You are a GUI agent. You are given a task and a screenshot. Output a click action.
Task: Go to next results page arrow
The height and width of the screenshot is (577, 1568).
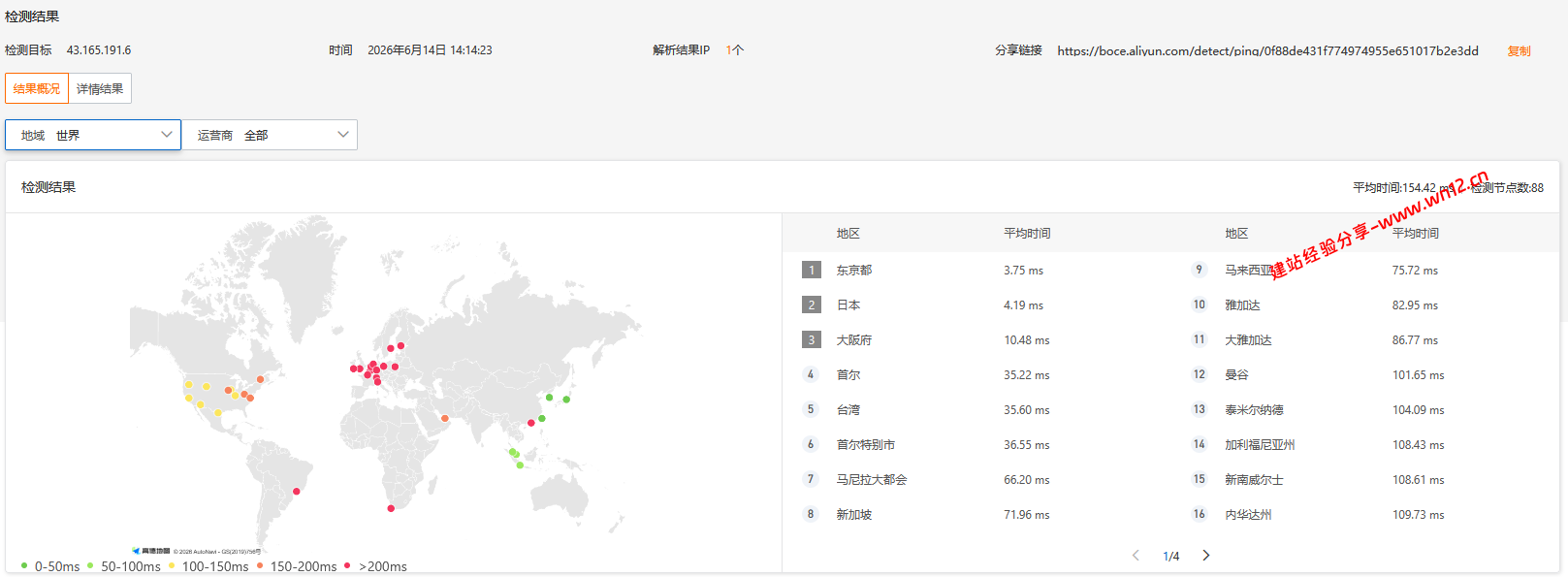[x=1205, y=556]
